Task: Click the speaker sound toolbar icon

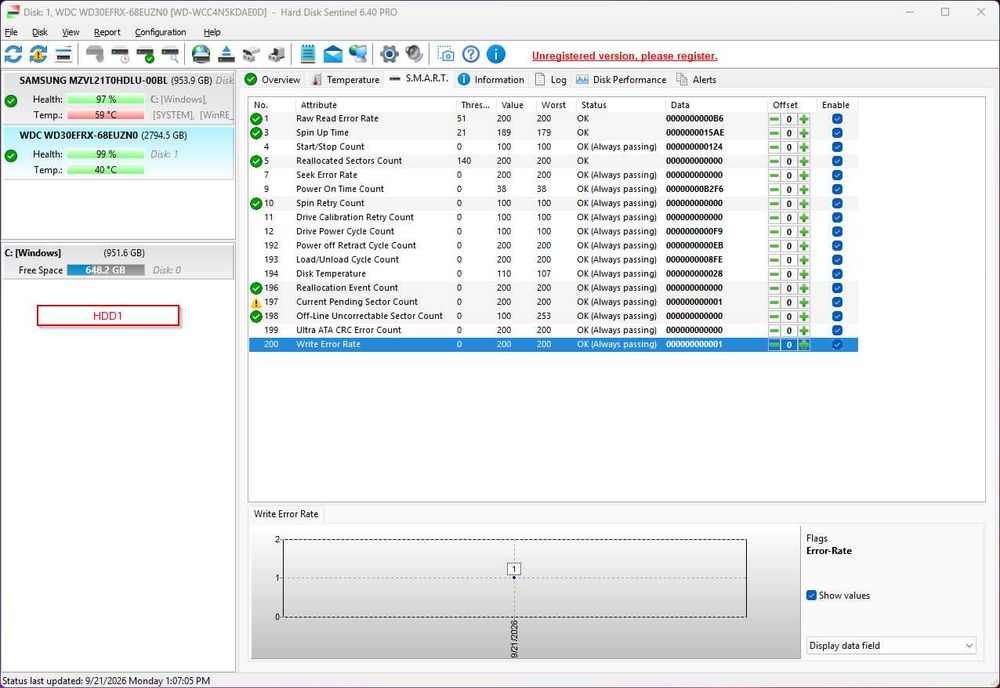Action: 414,54
